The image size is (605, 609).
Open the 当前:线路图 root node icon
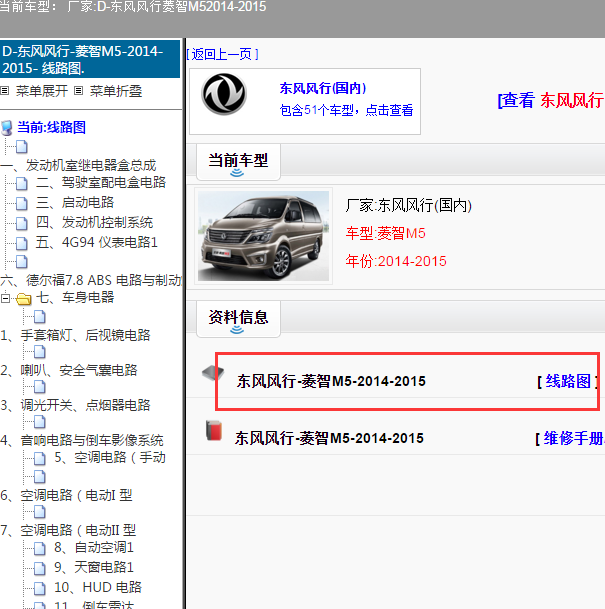pos(7,127)
